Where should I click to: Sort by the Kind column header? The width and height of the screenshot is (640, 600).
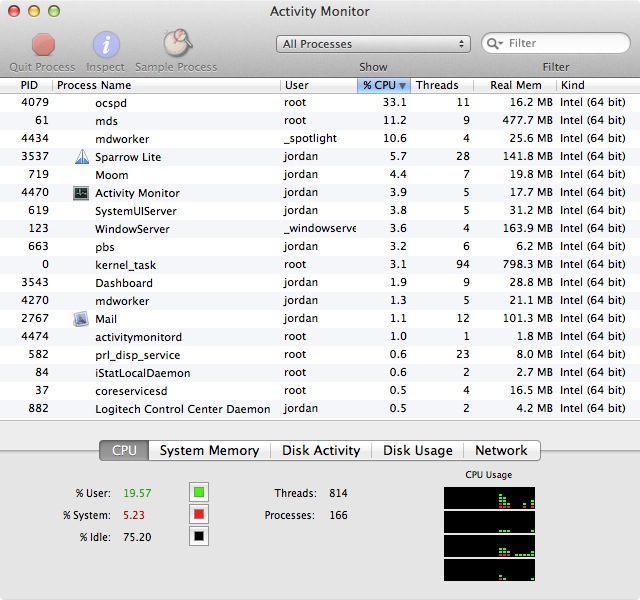tap(598, 85)
